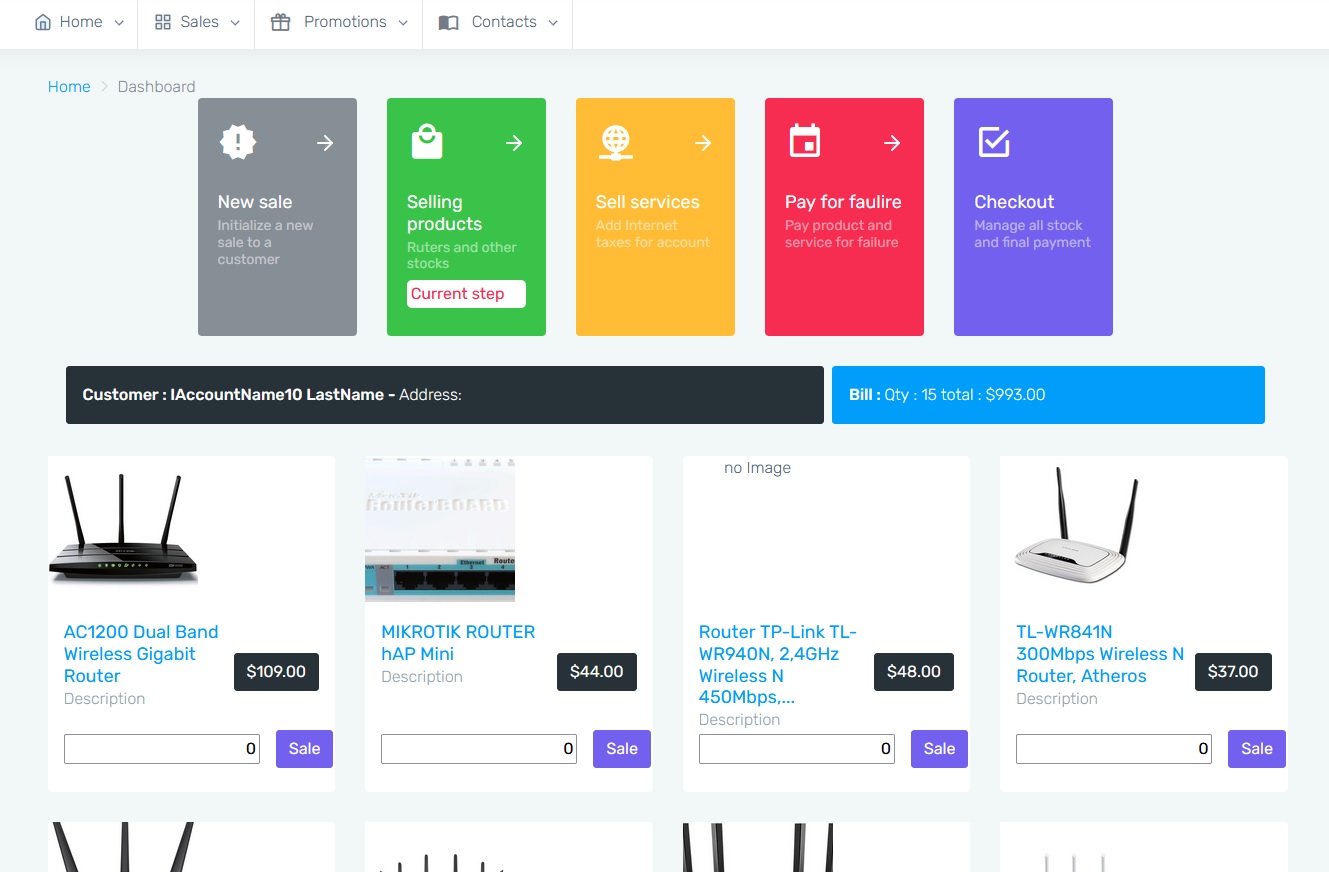Open the Promotions menu
The width and height of the screenshot is (1329, 872).
pos(339,22)
